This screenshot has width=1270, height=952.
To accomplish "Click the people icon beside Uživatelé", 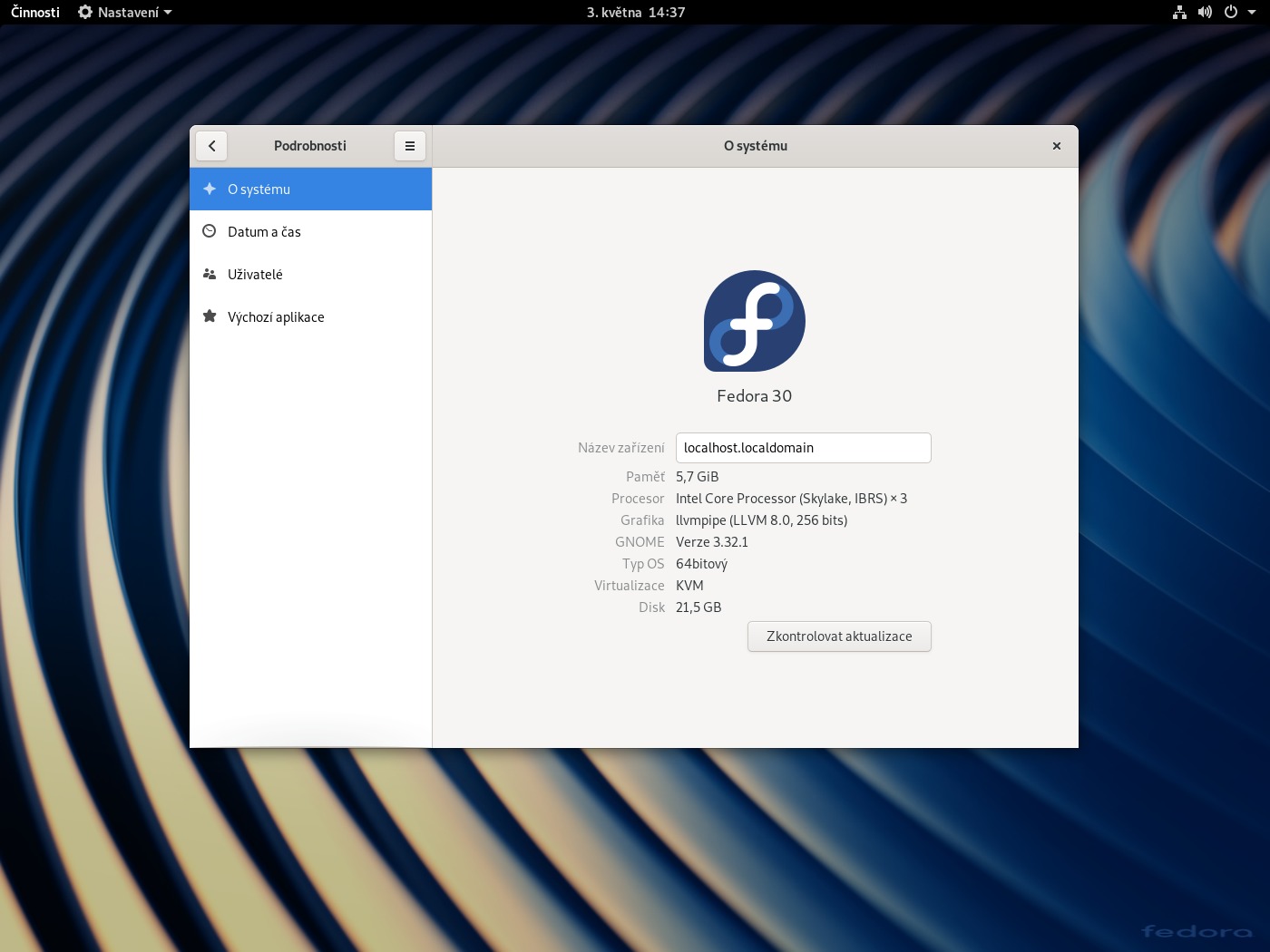I will (x=210, y=274).
